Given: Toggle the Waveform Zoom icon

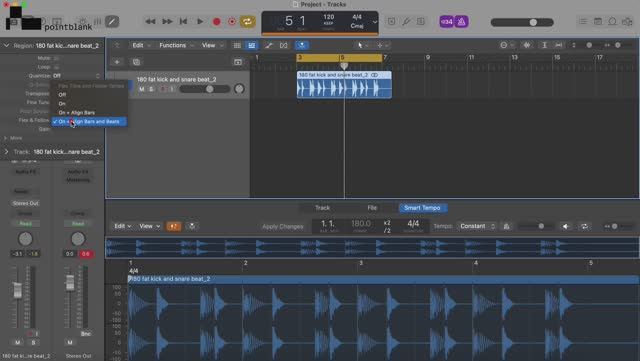Looking at the screenshot, I should 527,45.
